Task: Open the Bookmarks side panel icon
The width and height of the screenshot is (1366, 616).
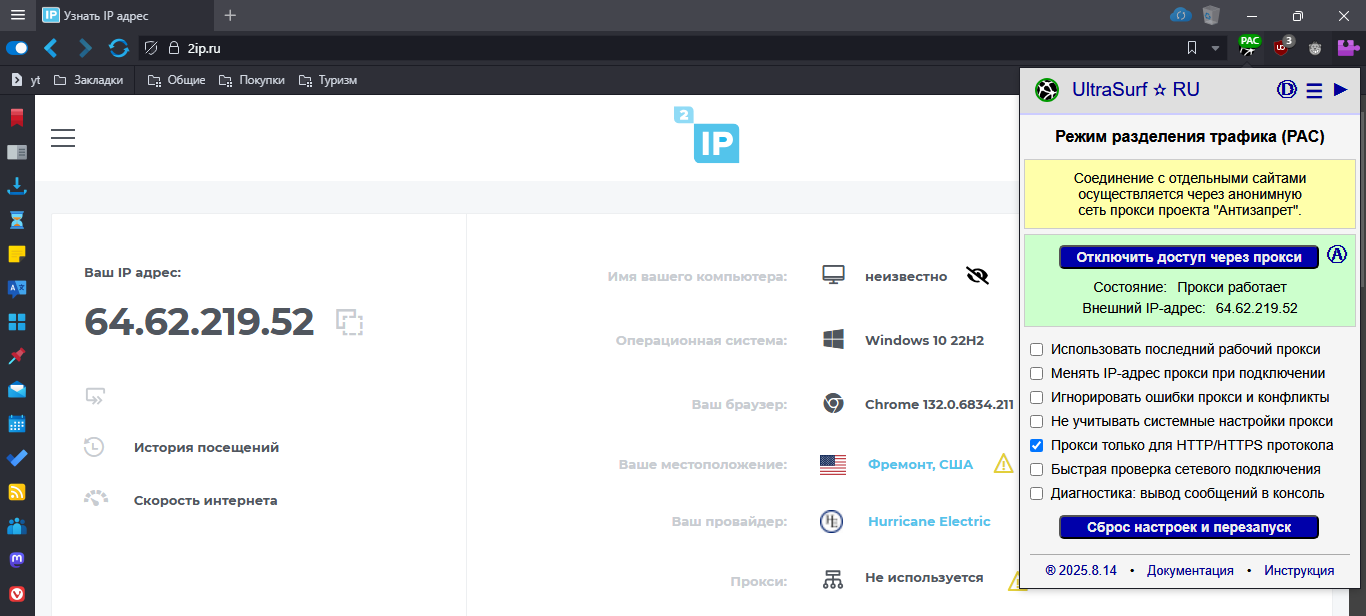Action: tap(17, 118)
